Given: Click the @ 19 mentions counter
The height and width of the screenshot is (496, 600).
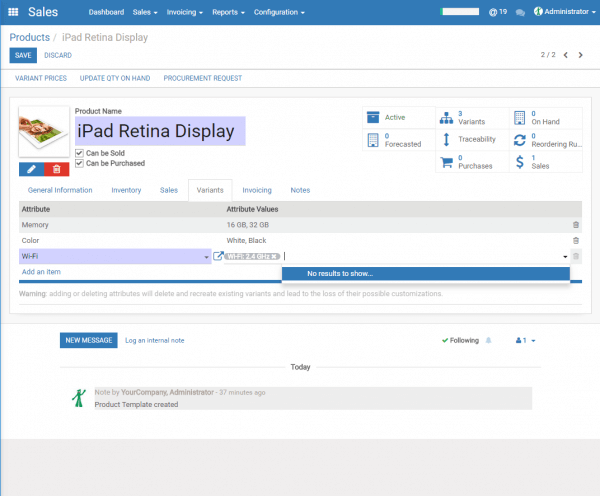Looking at the screenshot, I should (x=498, y=12).
